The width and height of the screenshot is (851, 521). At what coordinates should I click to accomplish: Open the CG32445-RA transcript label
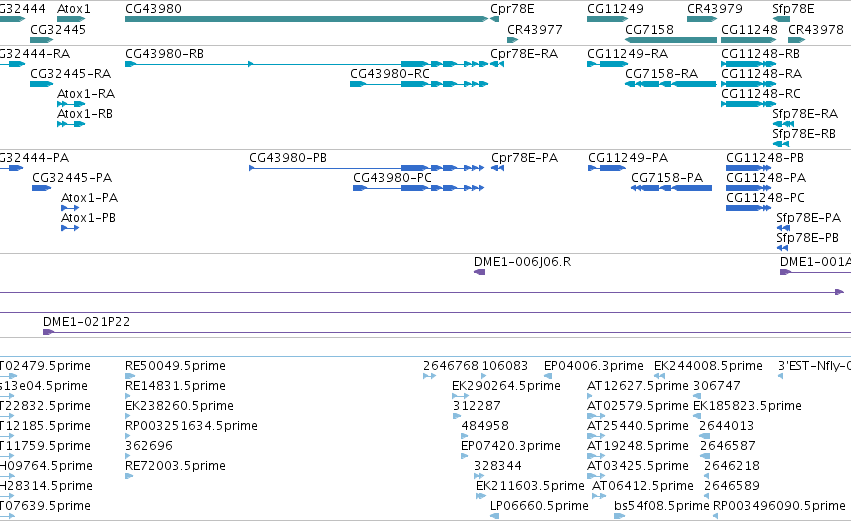71,74
